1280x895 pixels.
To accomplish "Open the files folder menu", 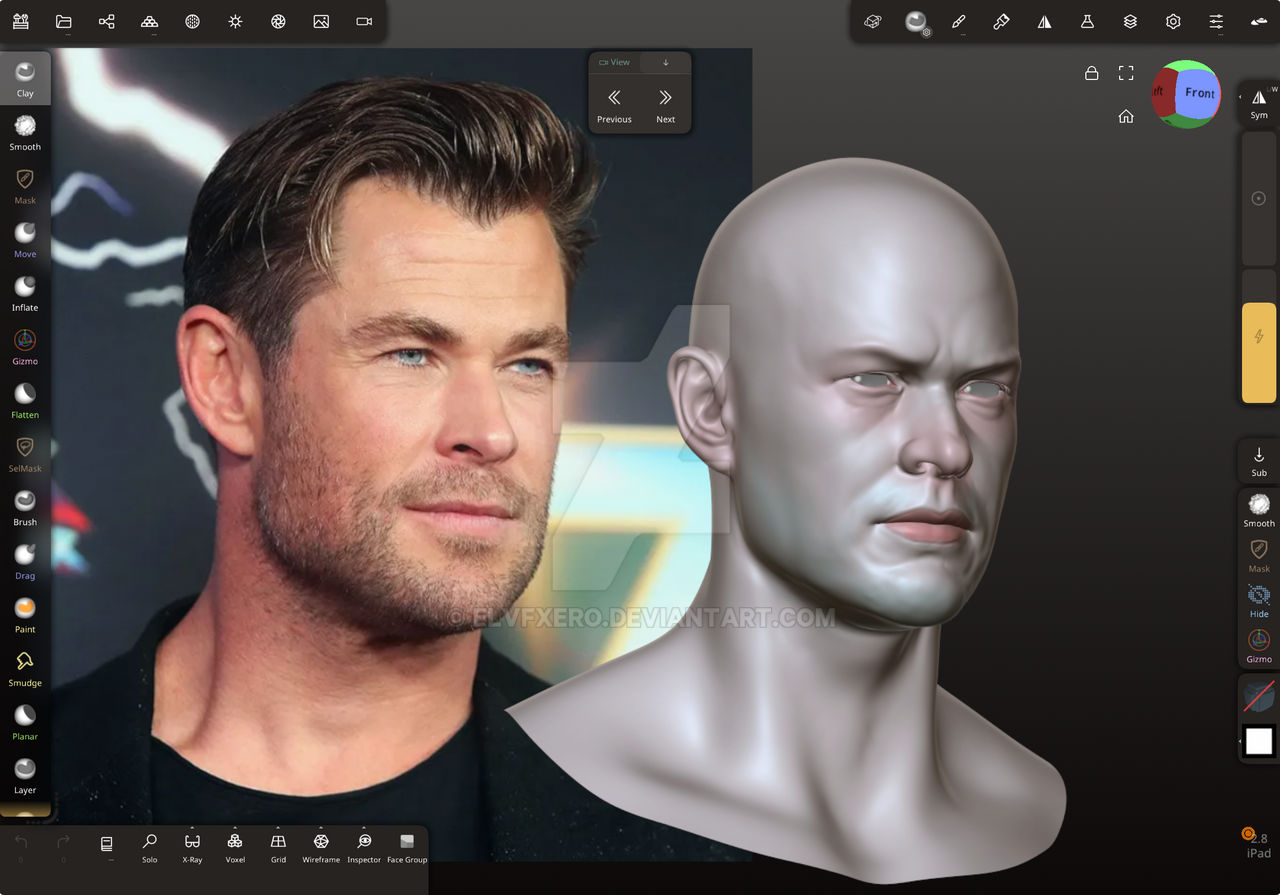I will tap(64, 21).
